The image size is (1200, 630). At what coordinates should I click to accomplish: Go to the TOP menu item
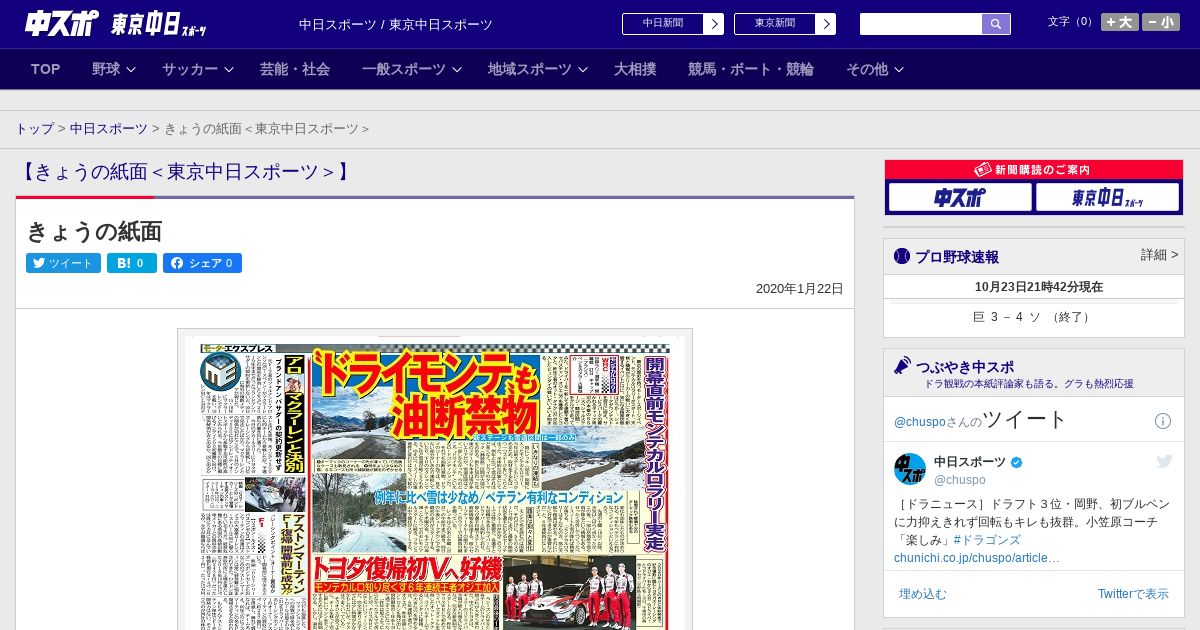pos(46,69)
